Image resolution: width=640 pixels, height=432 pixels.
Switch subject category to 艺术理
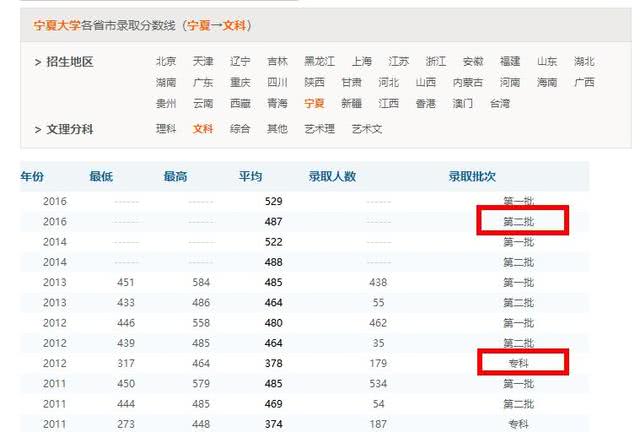coord(320,129)
